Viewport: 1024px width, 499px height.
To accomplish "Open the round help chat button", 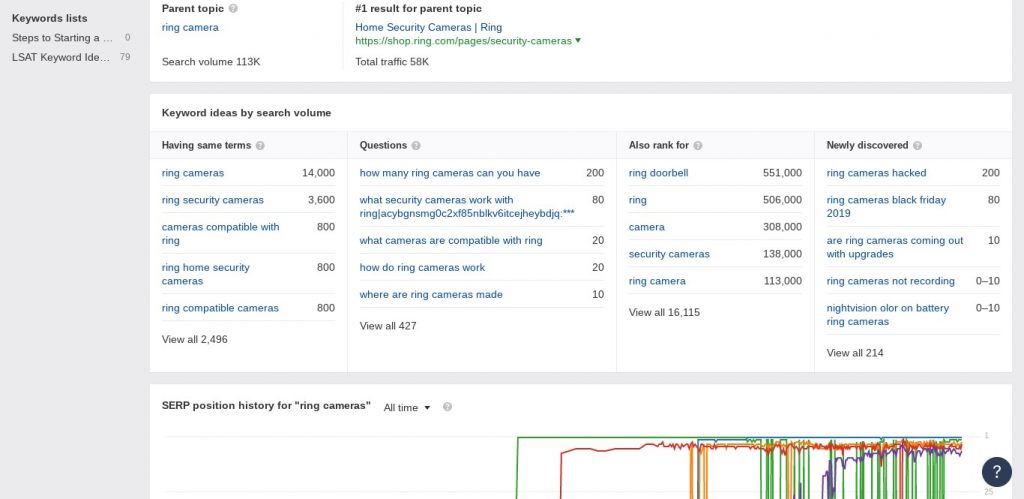I will [x=997, y=472].
